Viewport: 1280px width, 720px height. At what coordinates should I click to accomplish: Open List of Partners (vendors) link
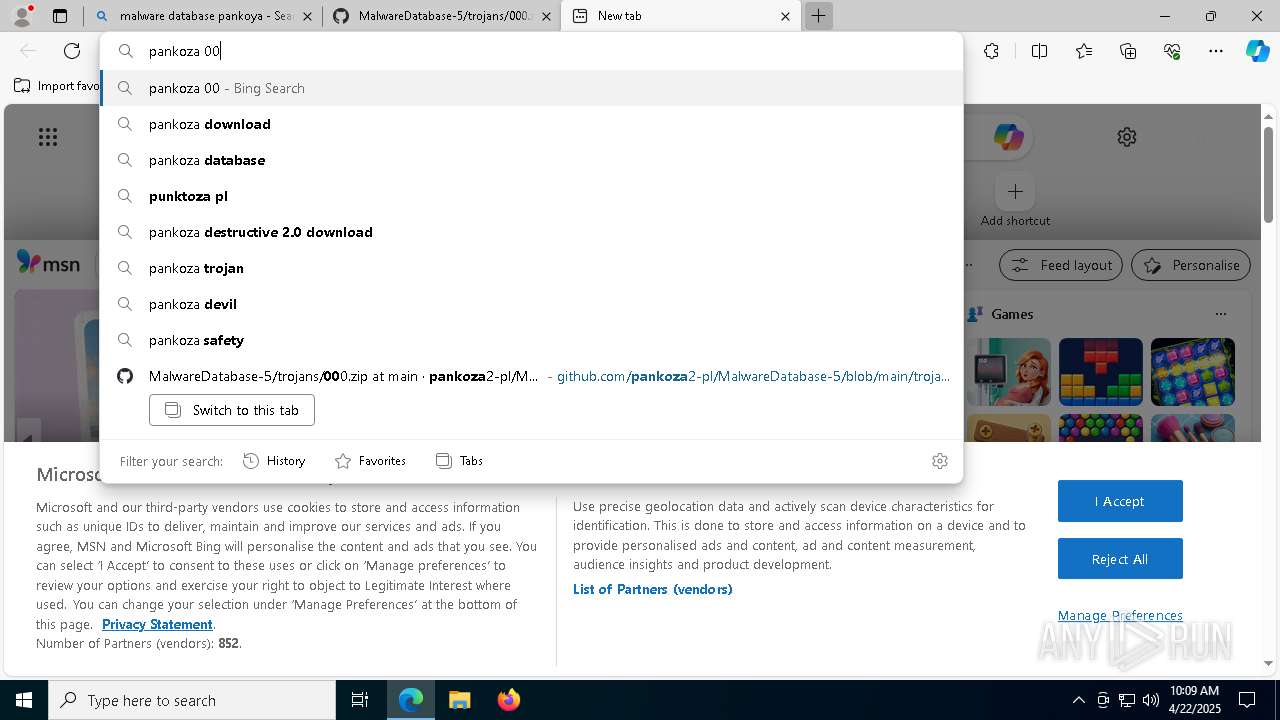click(653, 589)
